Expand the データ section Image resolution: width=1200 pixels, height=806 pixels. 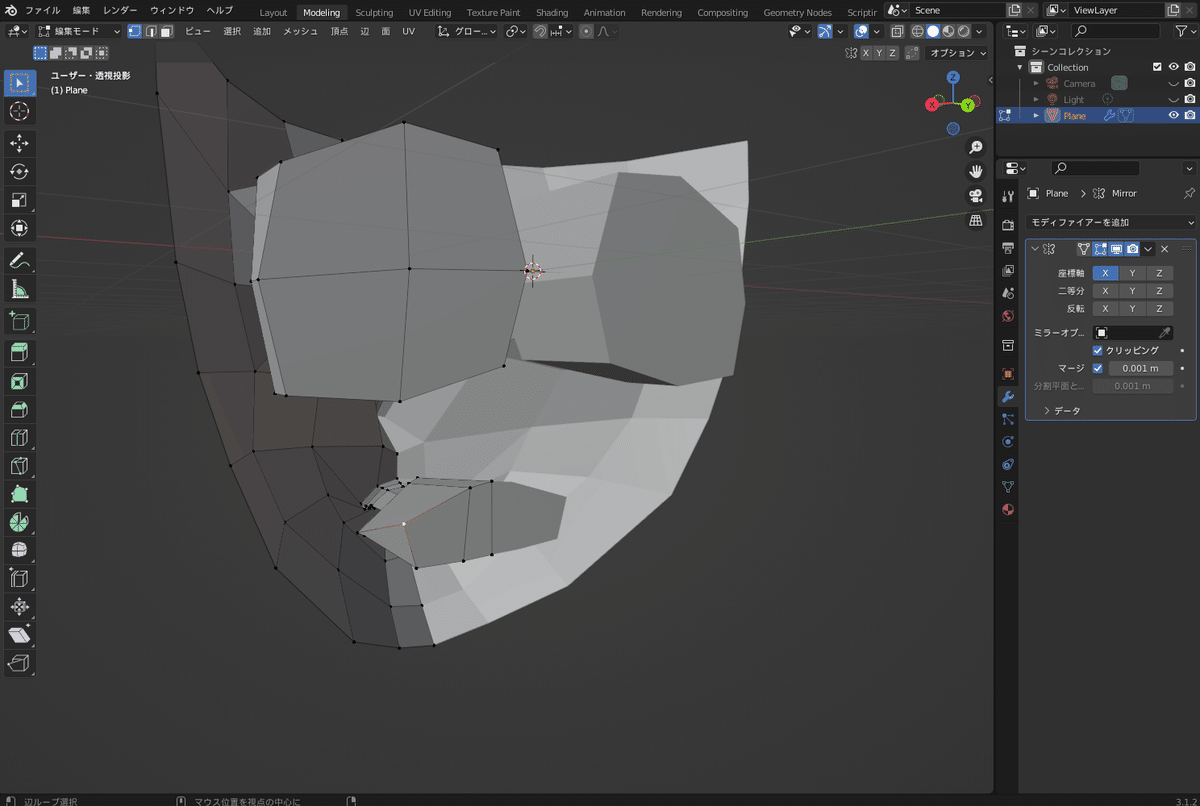pyautogui.click(x=1062, y=410)
